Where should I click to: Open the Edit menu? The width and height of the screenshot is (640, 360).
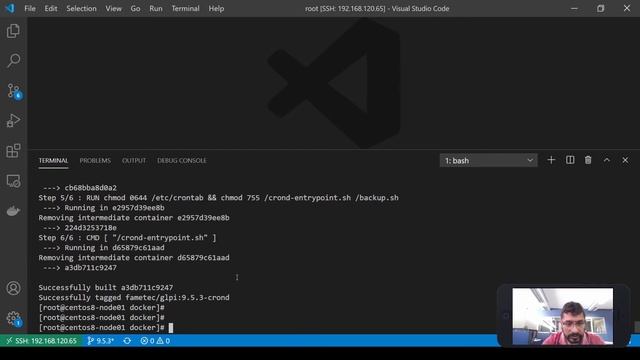(51, 9)
